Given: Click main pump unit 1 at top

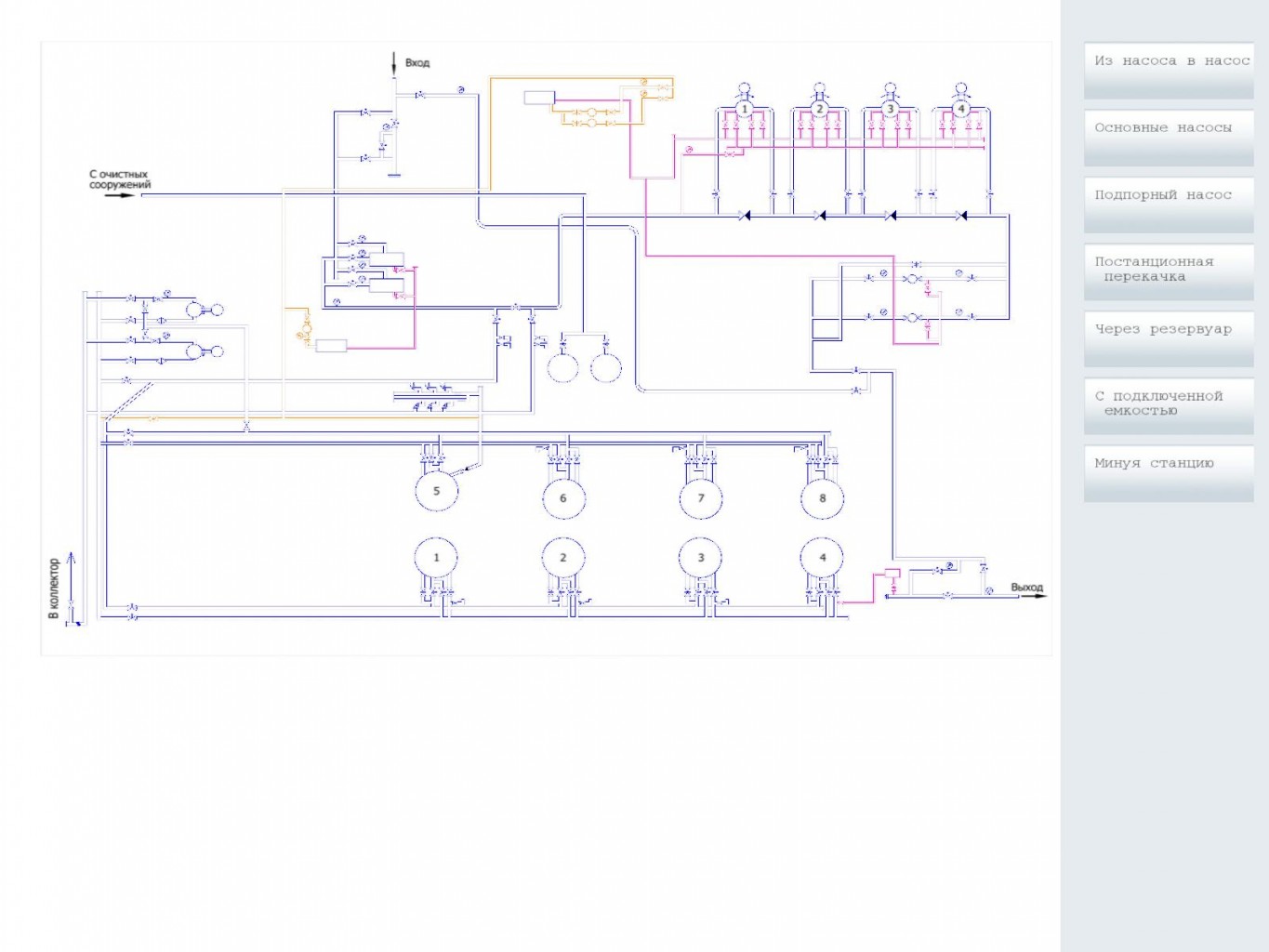Looking at the screenshot, I should [744, 108].
